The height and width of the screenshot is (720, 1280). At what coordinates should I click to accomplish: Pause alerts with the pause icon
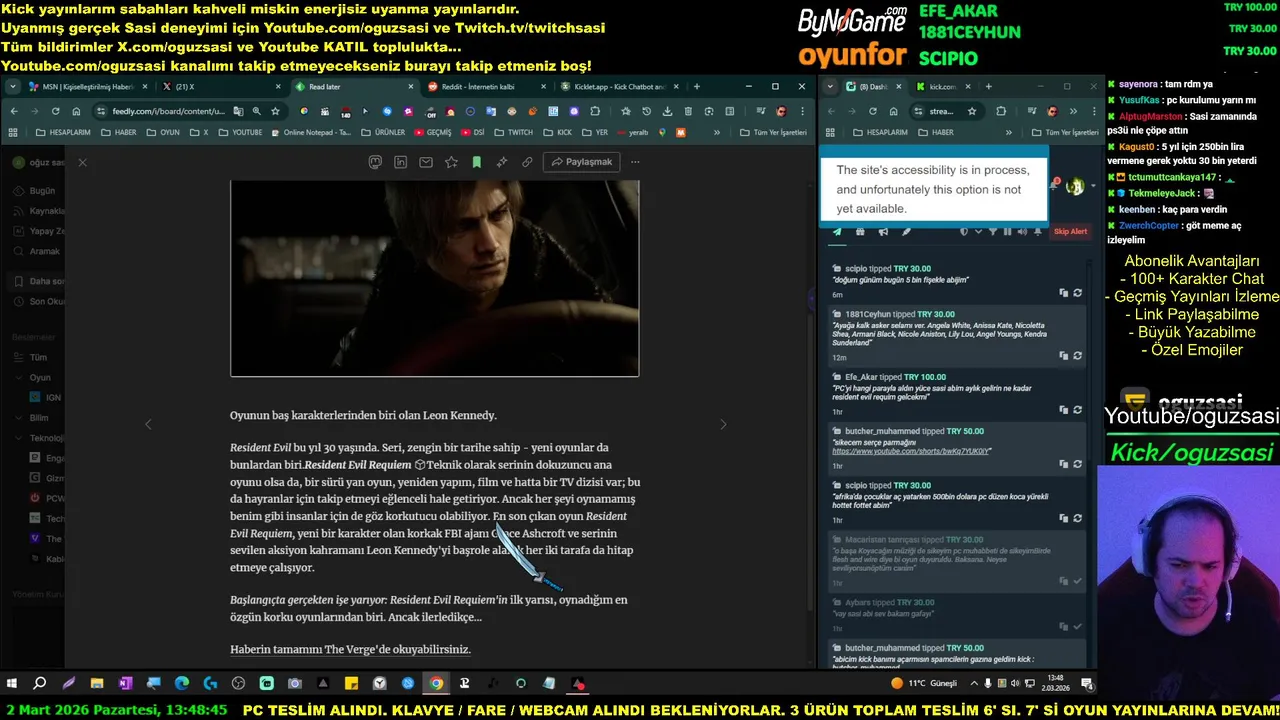coord(1007,232)
